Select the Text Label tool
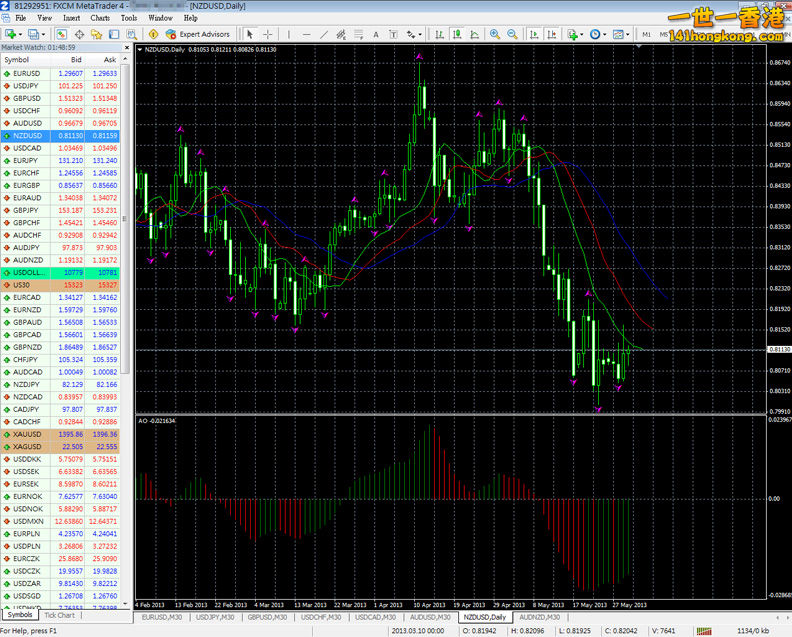792x637 pixels. 393,34
